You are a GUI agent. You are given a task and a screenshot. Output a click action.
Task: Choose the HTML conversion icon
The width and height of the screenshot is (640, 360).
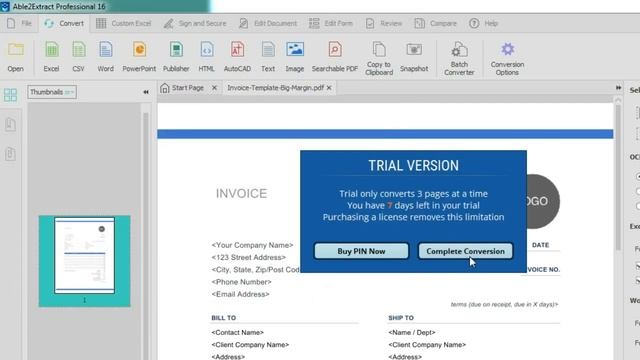coord(207,57)
